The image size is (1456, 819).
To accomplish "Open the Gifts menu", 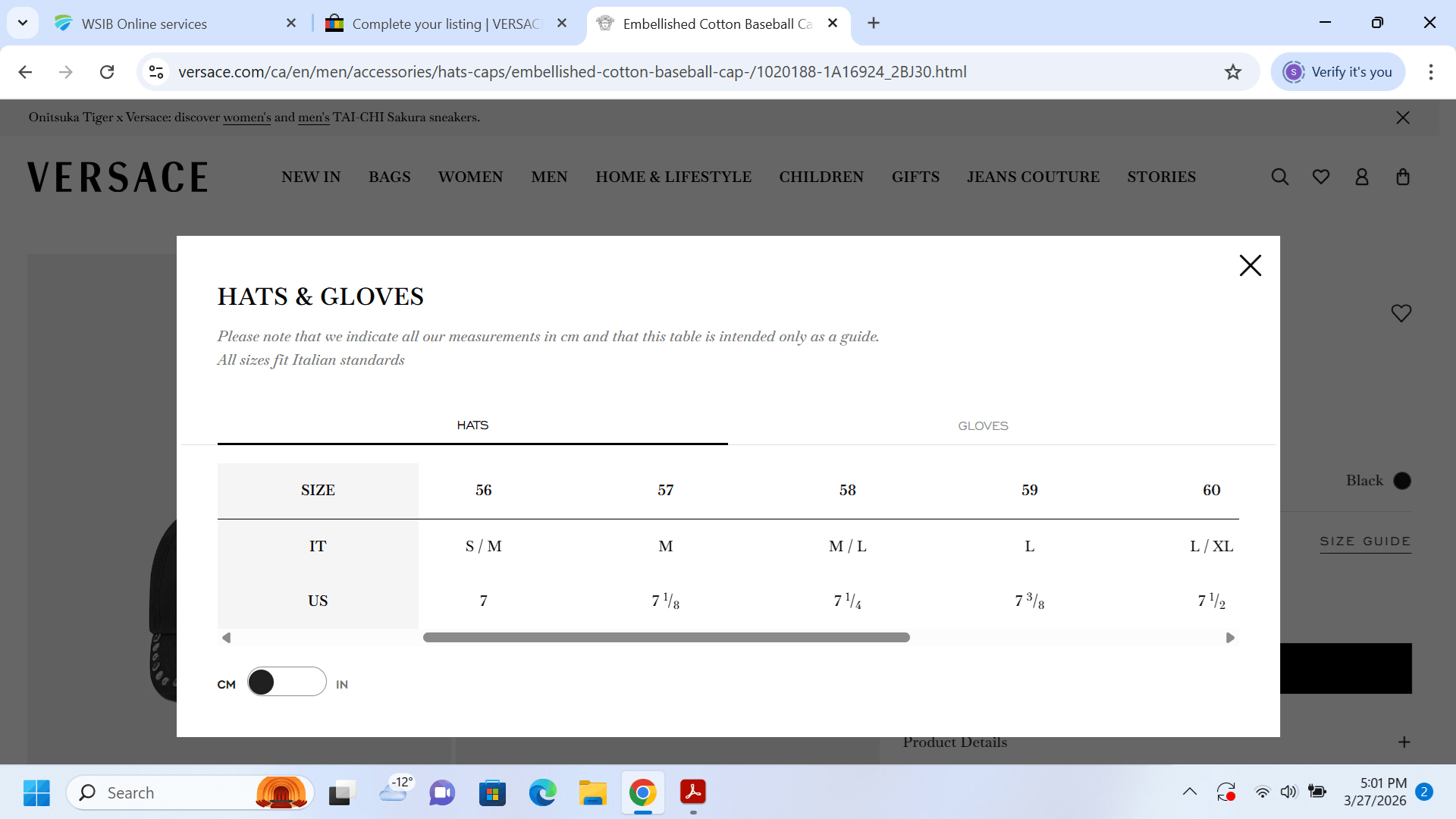I will pos(915,177).
